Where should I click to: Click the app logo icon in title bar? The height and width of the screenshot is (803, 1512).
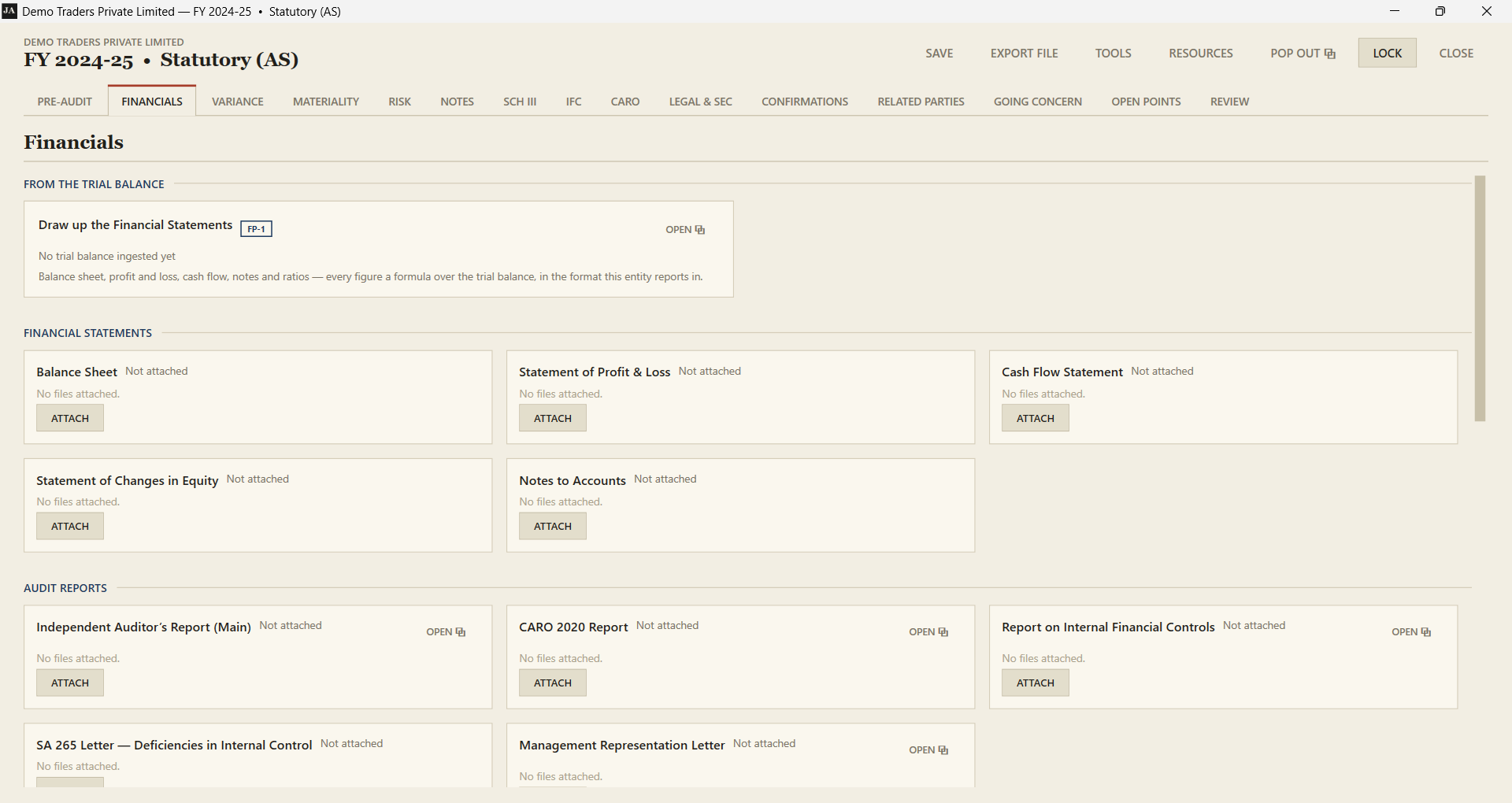tap(9, 11)
